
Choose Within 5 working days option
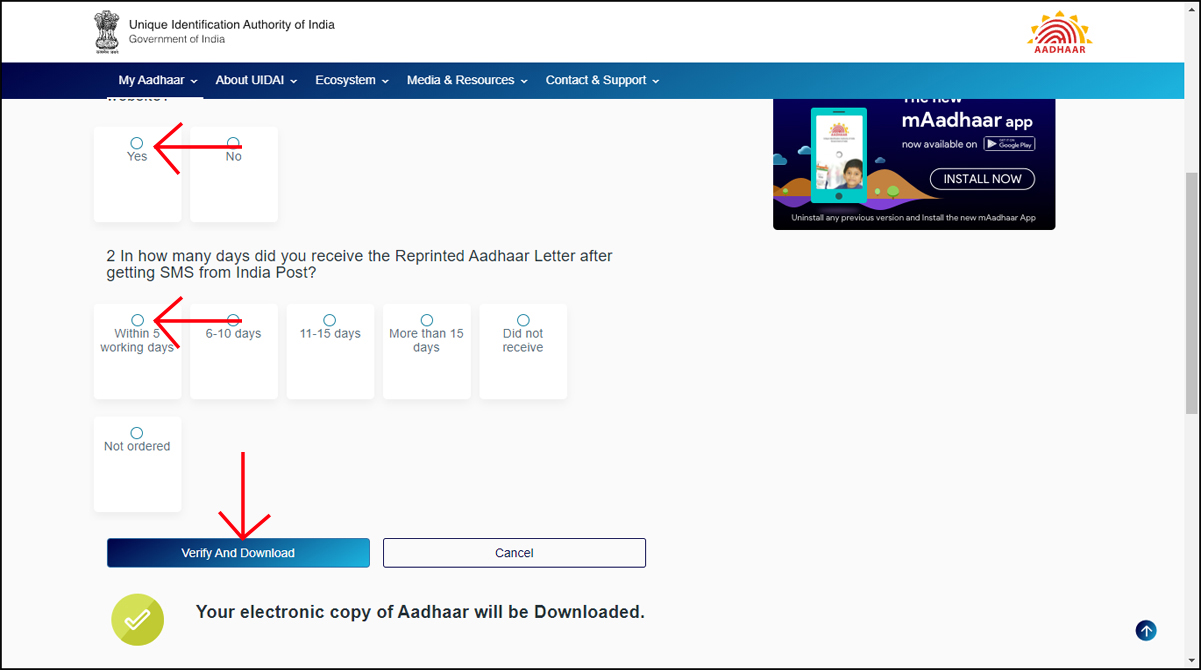pyautogui.click(x=135, y=318)
